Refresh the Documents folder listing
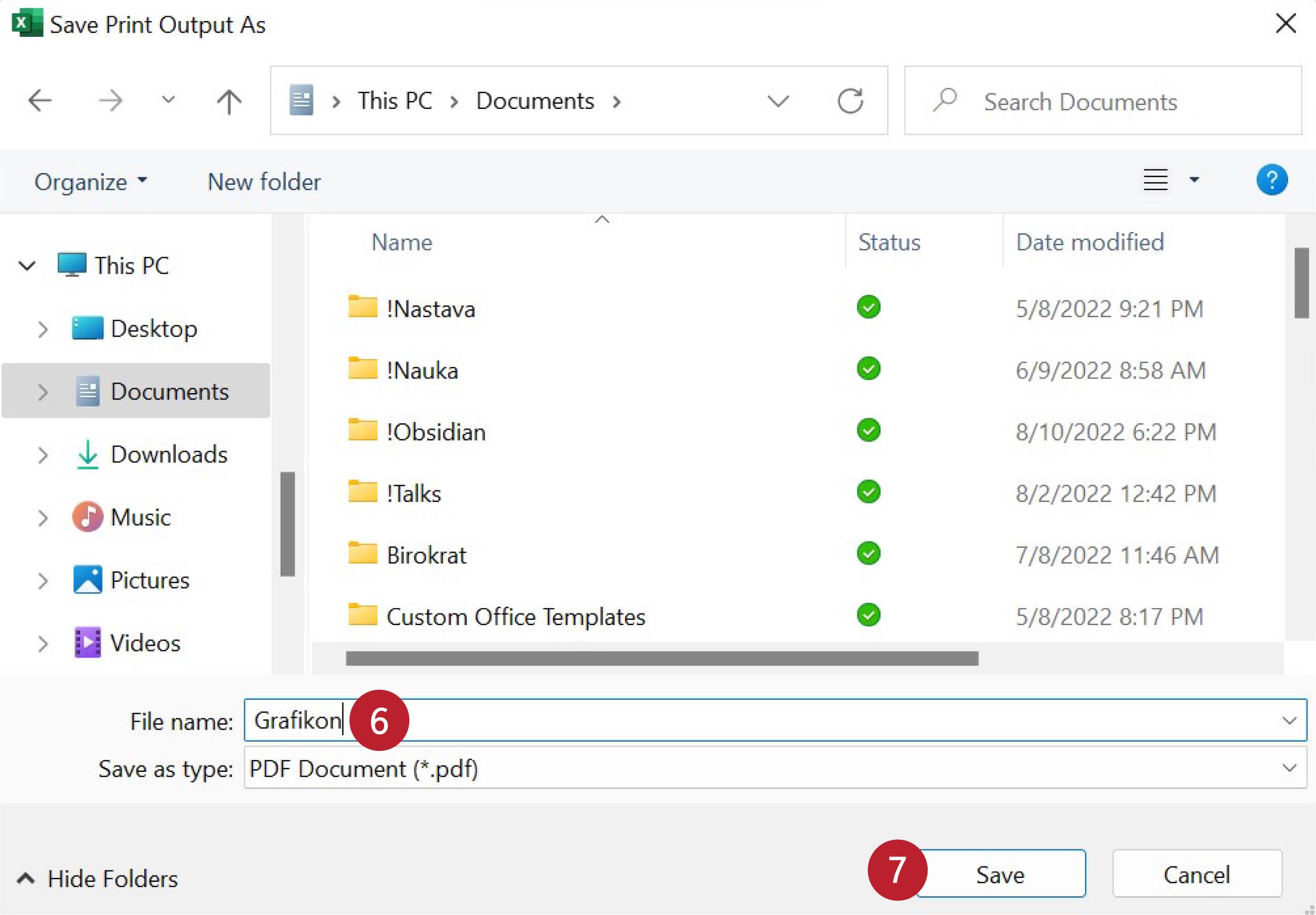 tap(850, 102)
